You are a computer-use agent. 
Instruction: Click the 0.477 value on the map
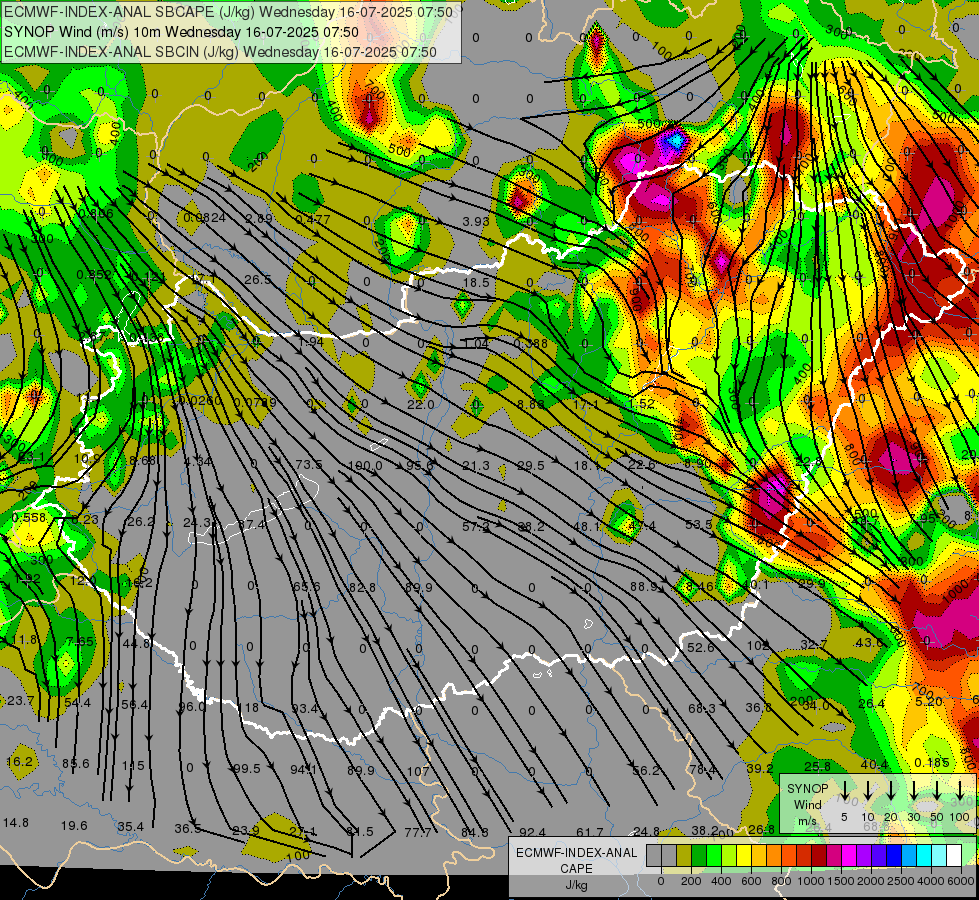(x=313, y=219)
